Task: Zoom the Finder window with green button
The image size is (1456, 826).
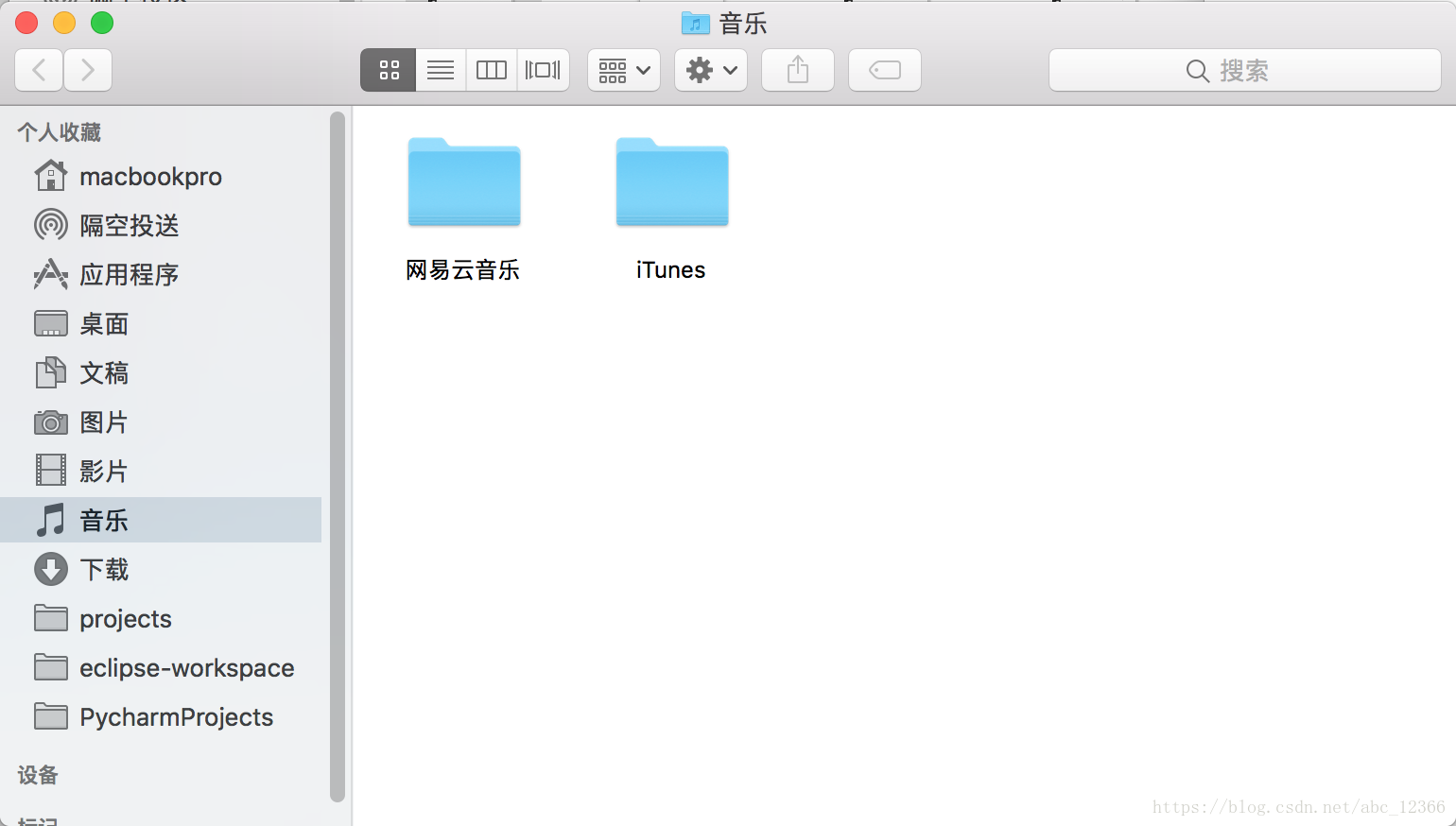Action: click(x=102, y=23)
